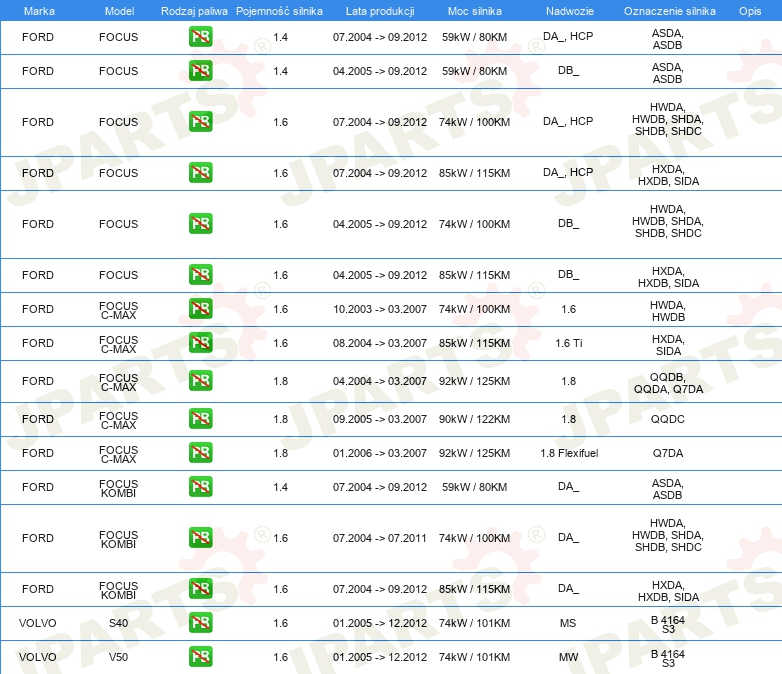Select the QQDC engine code cell
782x674 pixels.
(x=667, y=419)
